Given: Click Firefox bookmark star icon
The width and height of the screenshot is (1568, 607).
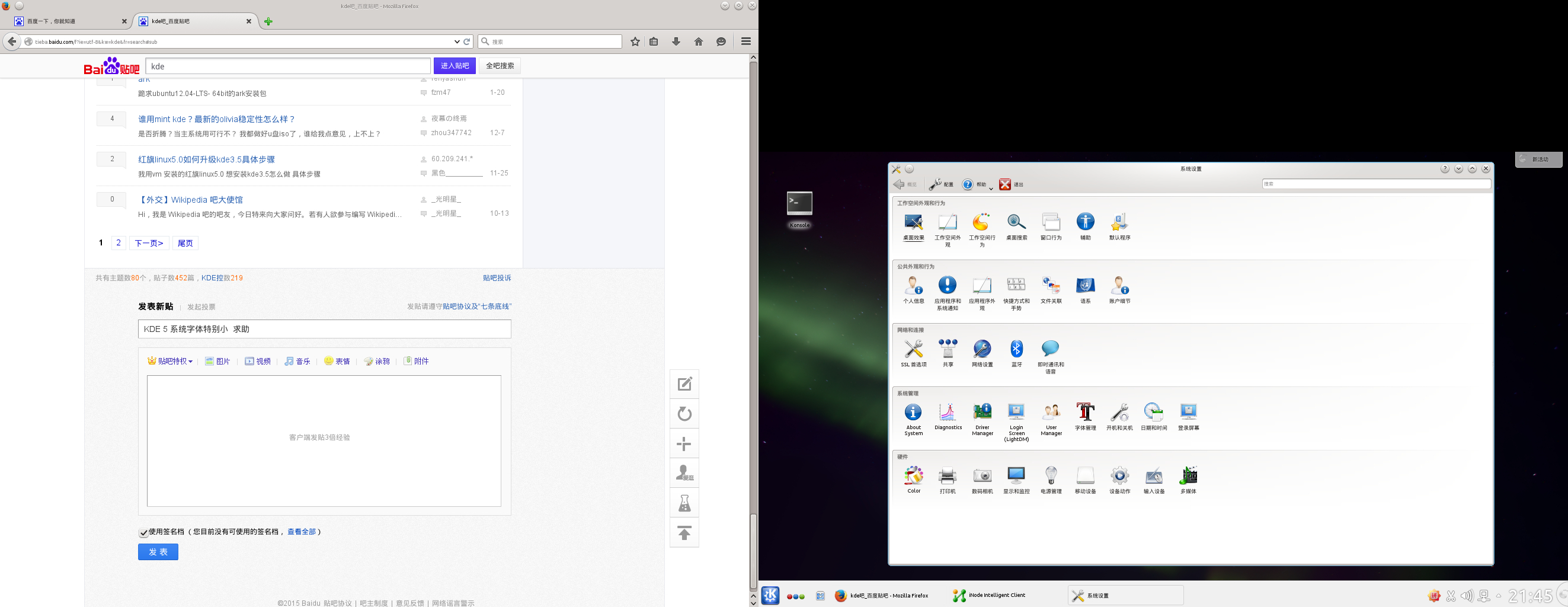Looking at the screenshot, I should pyautogui.click(x=635, y=41).
